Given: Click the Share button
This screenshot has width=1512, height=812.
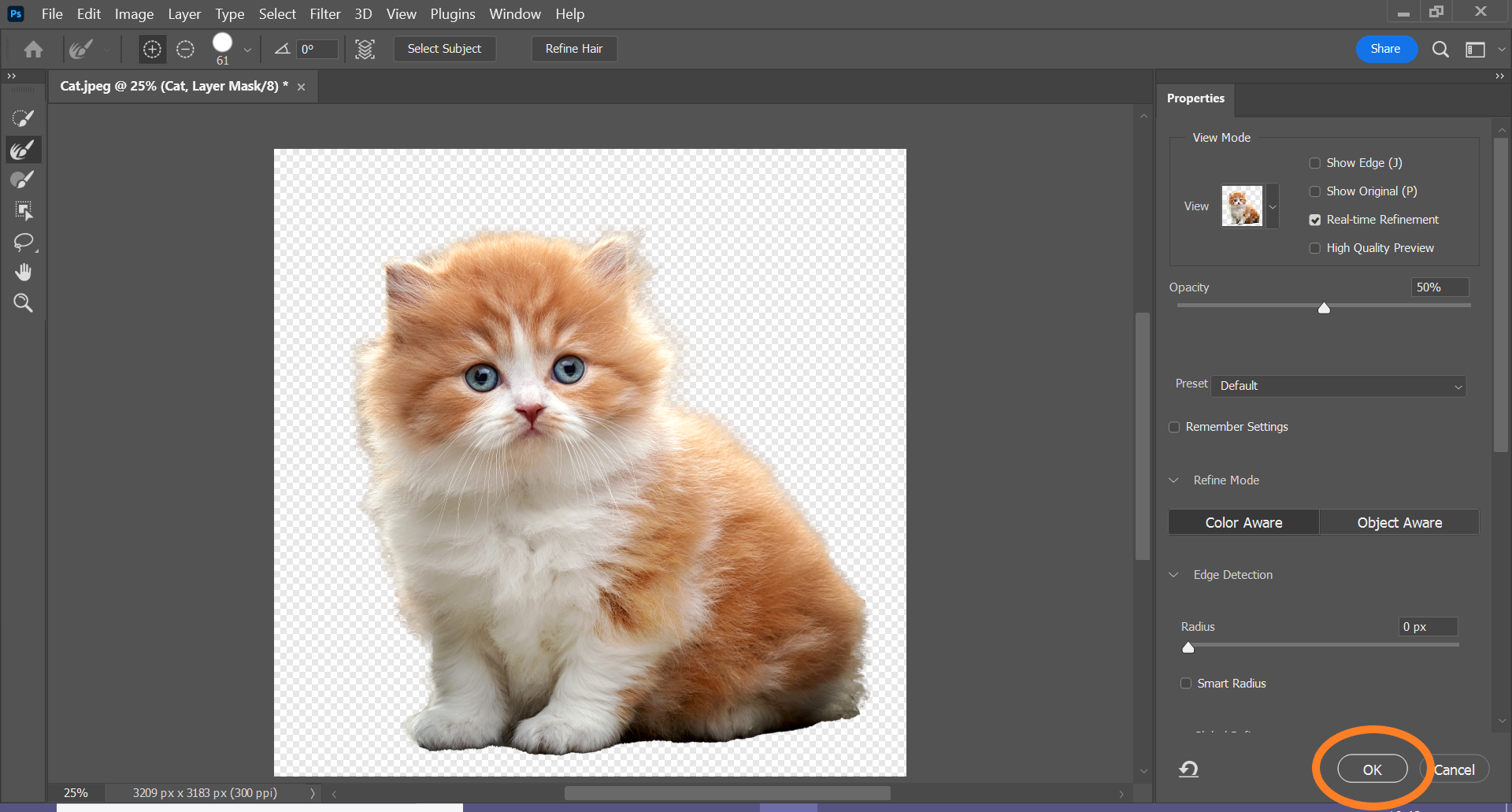Looking at the screenshot, I should tap(1385, 49).
